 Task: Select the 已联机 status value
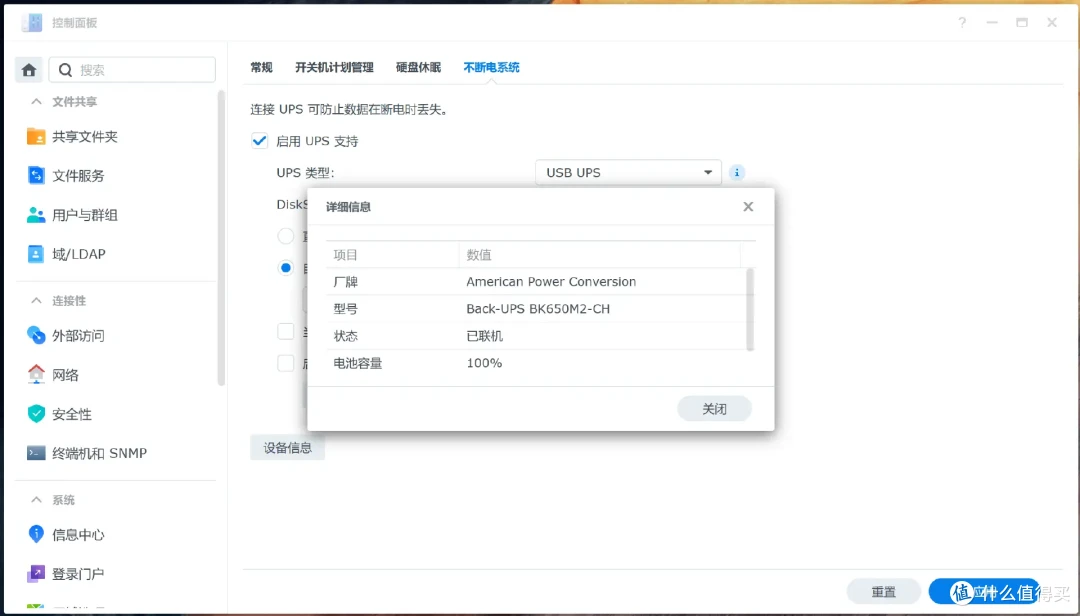tap(484, 336)
